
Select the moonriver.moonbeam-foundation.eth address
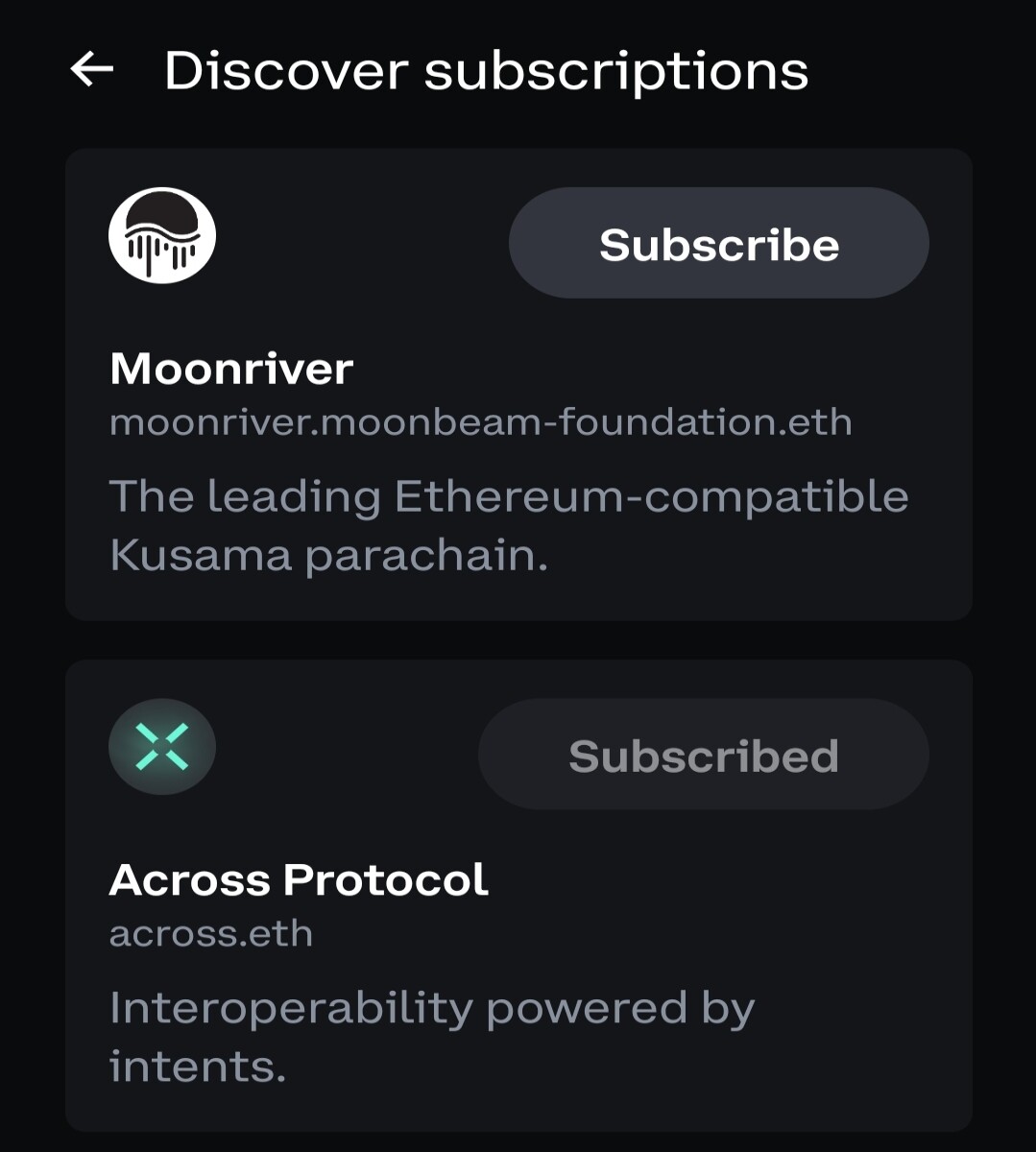[480, 422]
